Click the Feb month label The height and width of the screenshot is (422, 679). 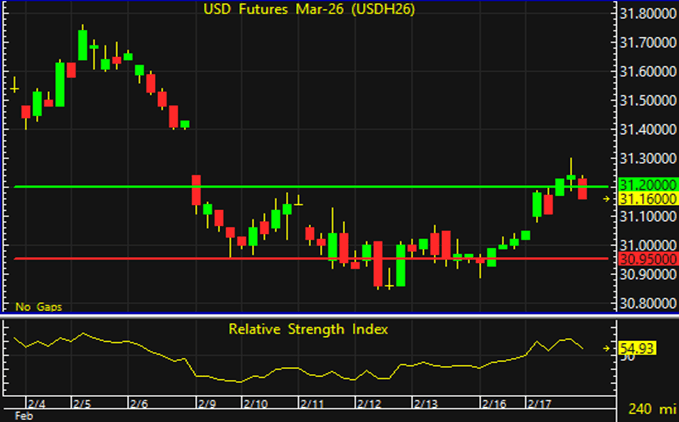tap(22, 413)
